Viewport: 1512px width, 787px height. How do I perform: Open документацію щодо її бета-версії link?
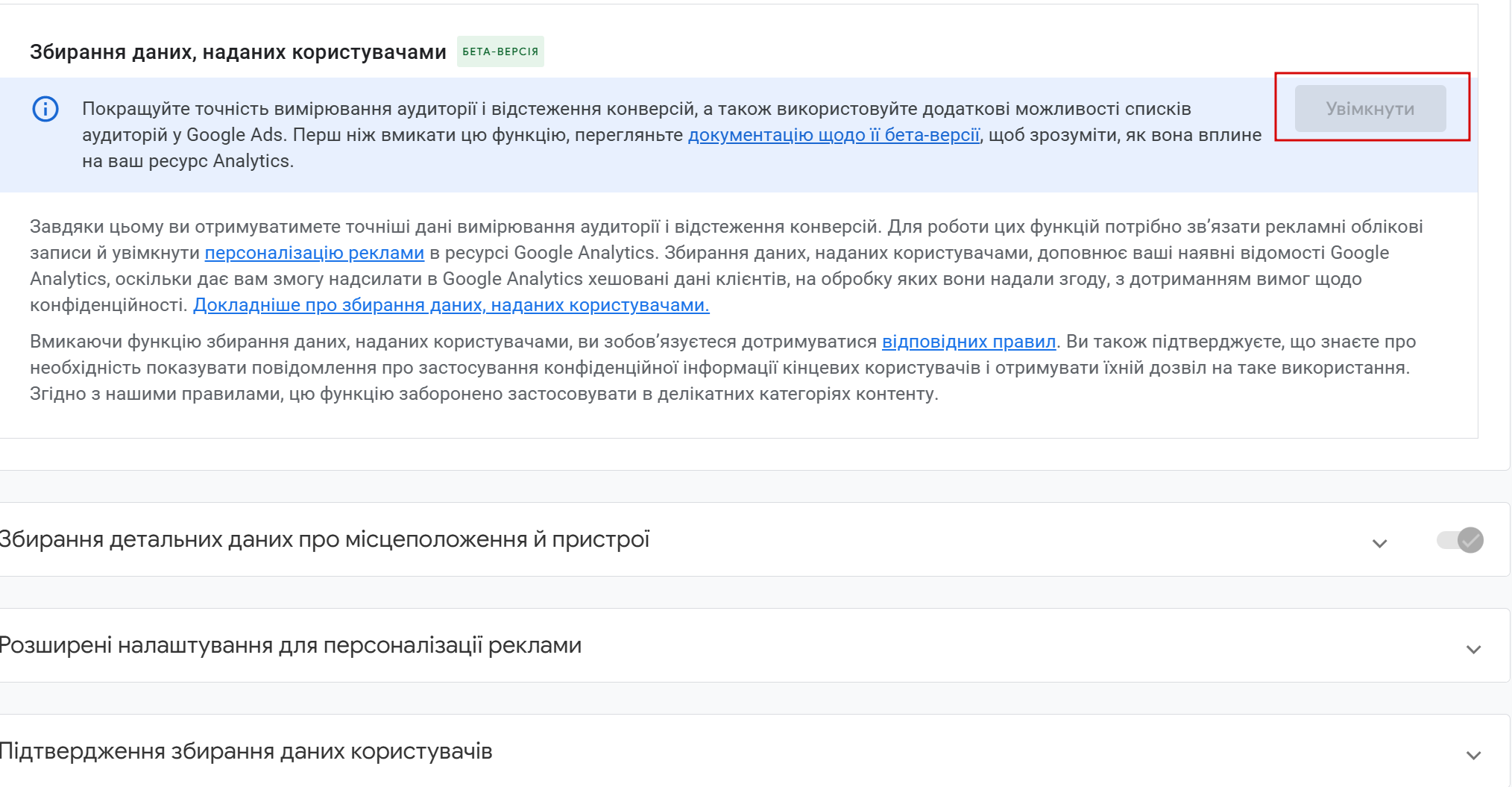tap(834, 135)
